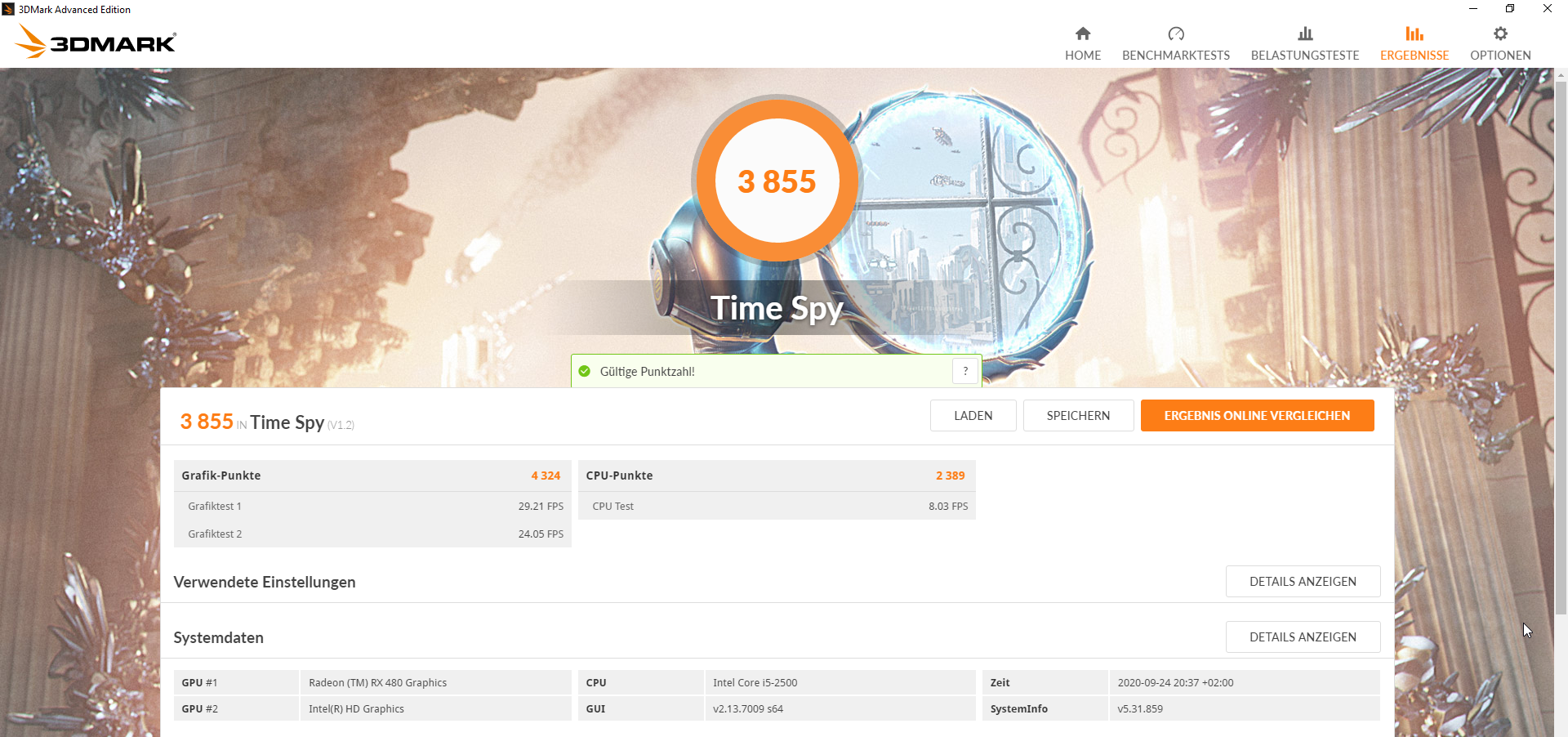Screen dimensions: 1568x737
Task: Click the 24.05 FPS value
Action: tap(541, 534)
